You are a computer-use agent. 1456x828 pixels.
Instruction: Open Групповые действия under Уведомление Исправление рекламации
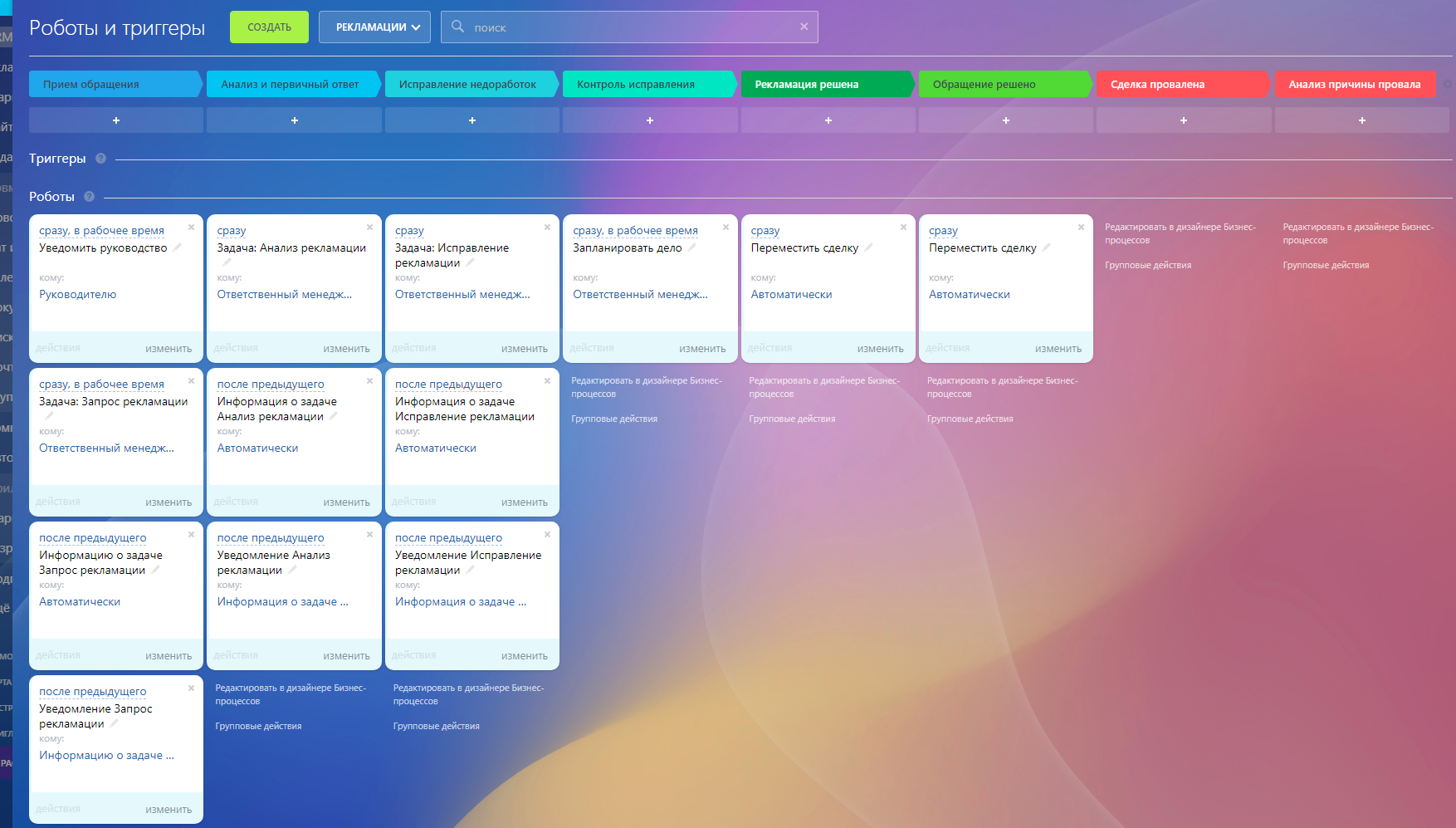[437, 726]
